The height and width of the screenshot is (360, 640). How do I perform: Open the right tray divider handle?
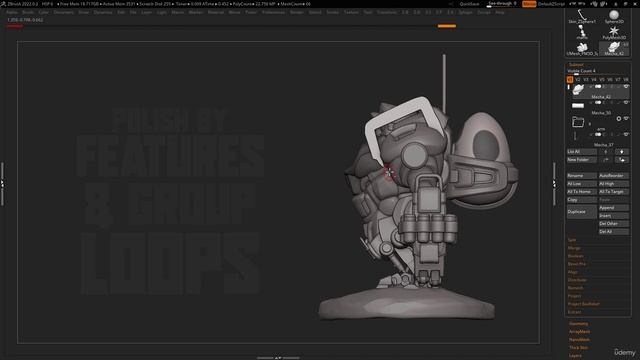pyautogui.click(x=554, y=184)
